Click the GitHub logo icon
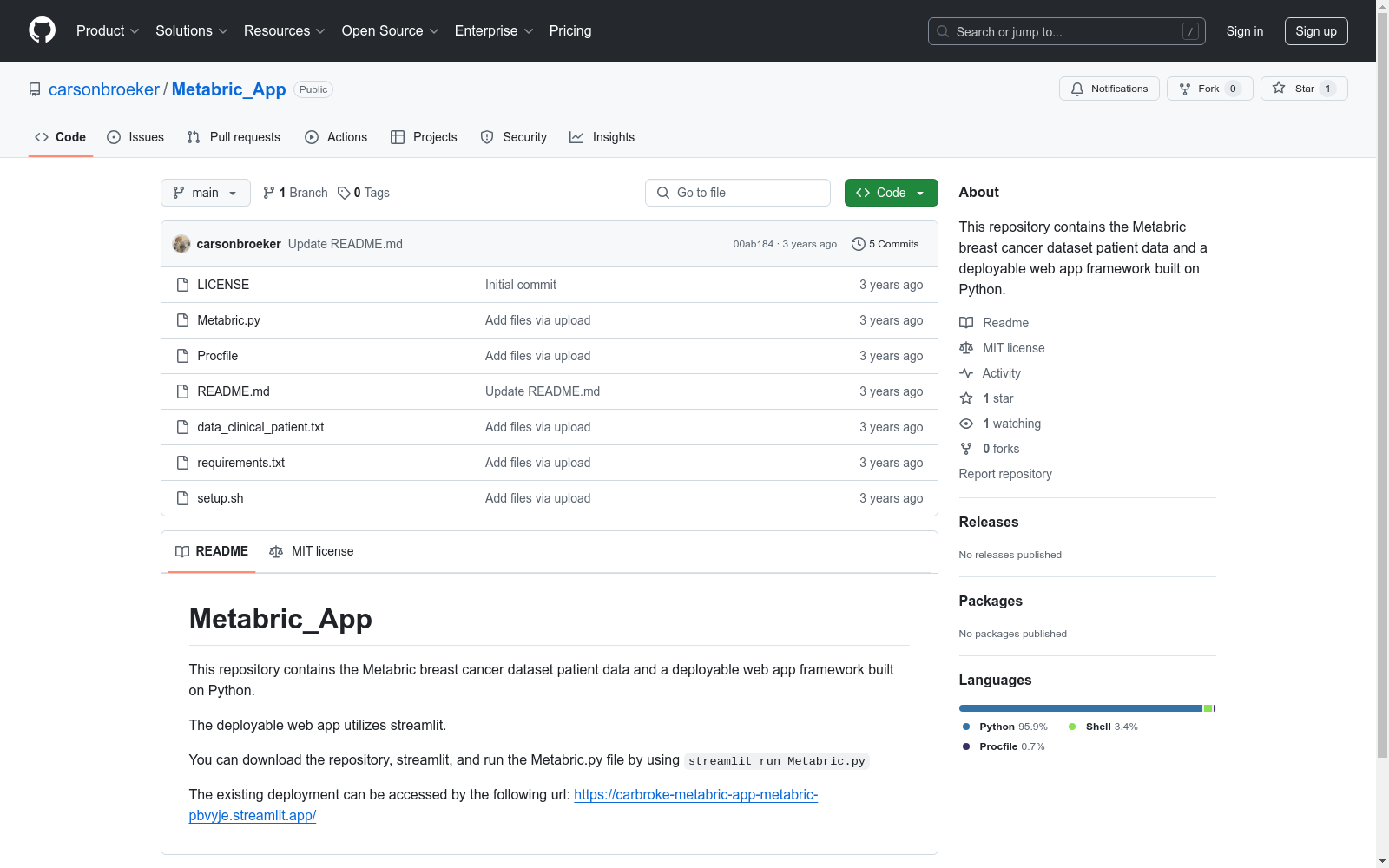Viewport: 1389px width, 868px height. 42,30
